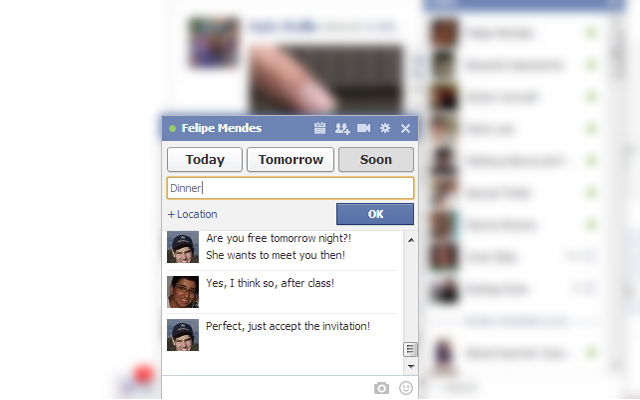Click the chat message input box

(267, 388)
